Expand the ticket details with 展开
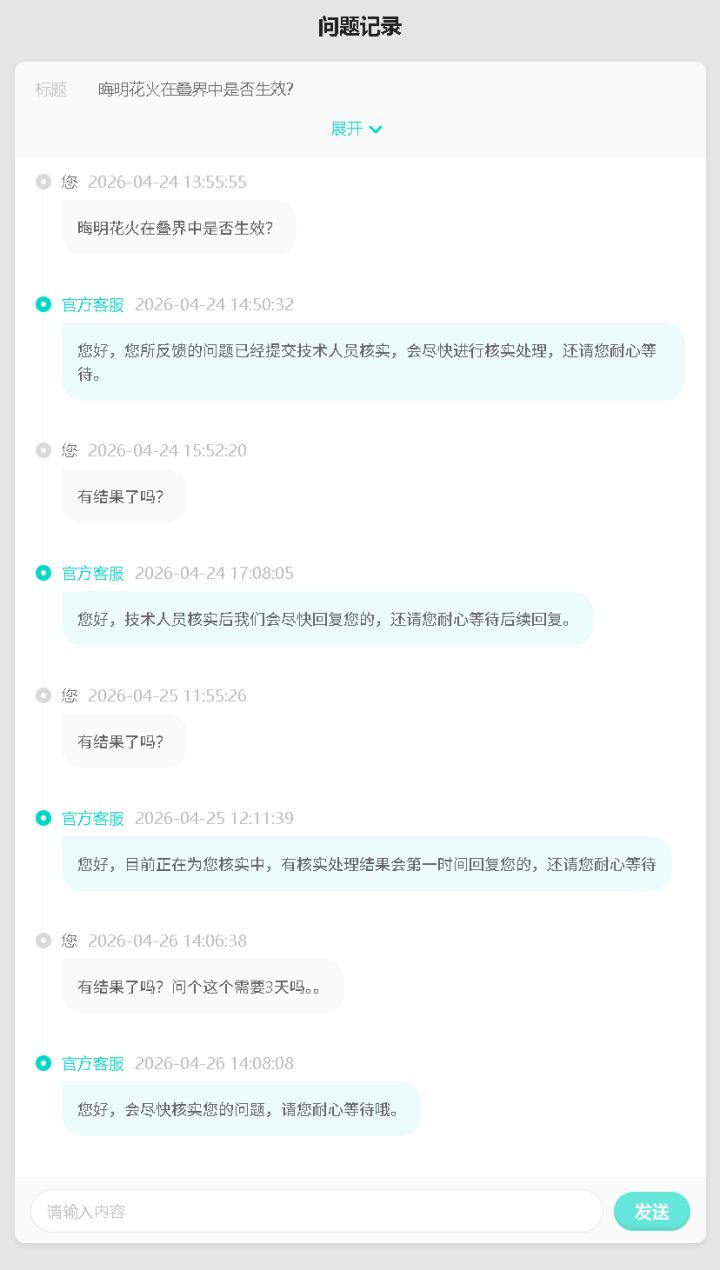The height and width of the screenshot is (1270, 720). pos(356,129)
